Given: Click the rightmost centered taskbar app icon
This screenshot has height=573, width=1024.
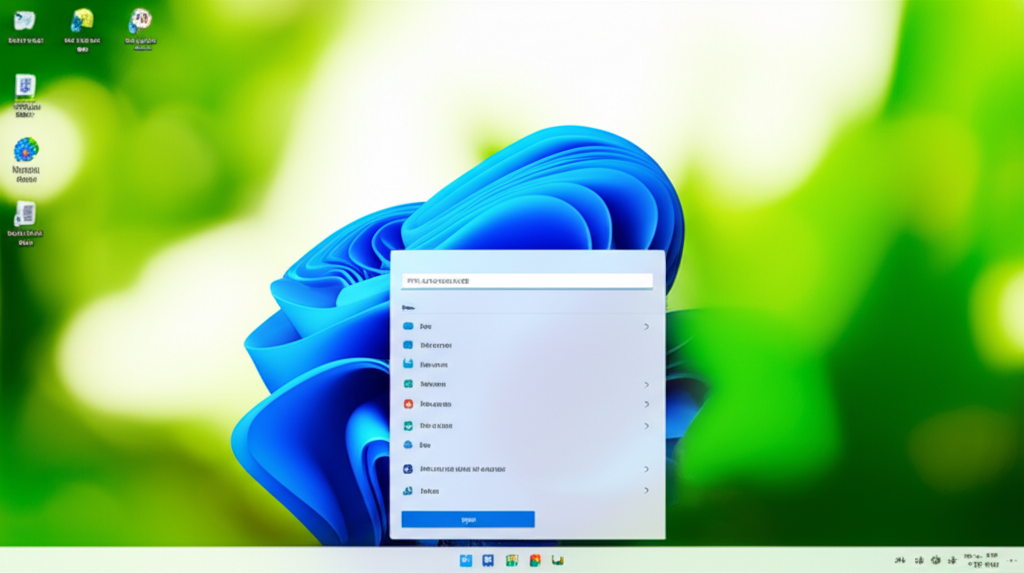Looking at the screenshot, I should click(x=558, y=560).
